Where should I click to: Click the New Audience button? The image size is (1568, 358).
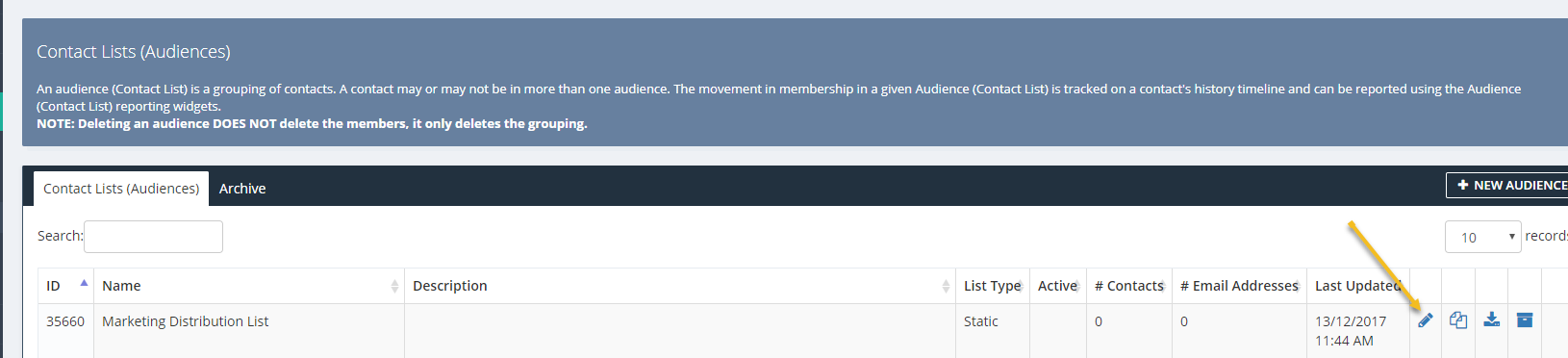[1507, 185]
